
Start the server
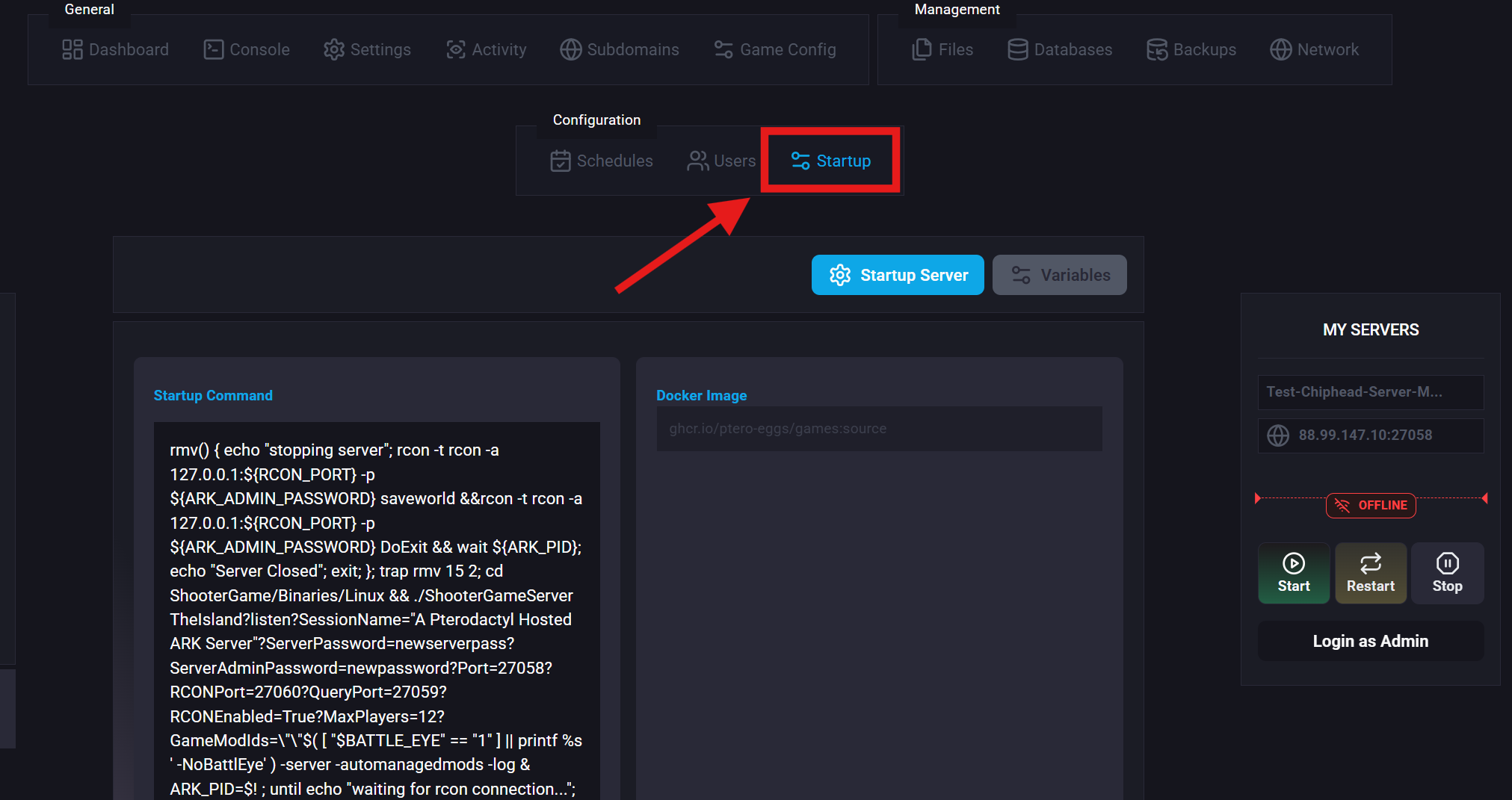coord(1294,573)
